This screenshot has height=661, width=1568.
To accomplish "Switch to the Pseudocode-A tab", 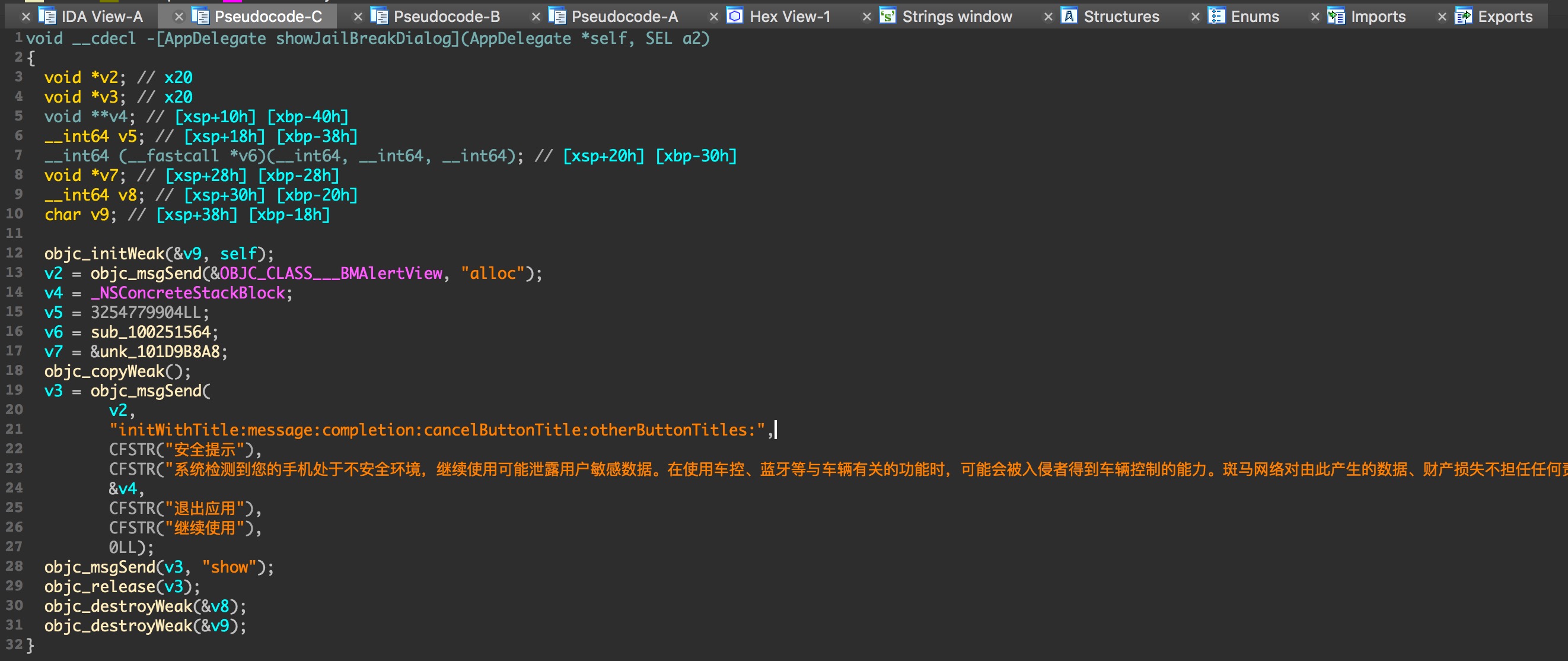I will (624, 17).
